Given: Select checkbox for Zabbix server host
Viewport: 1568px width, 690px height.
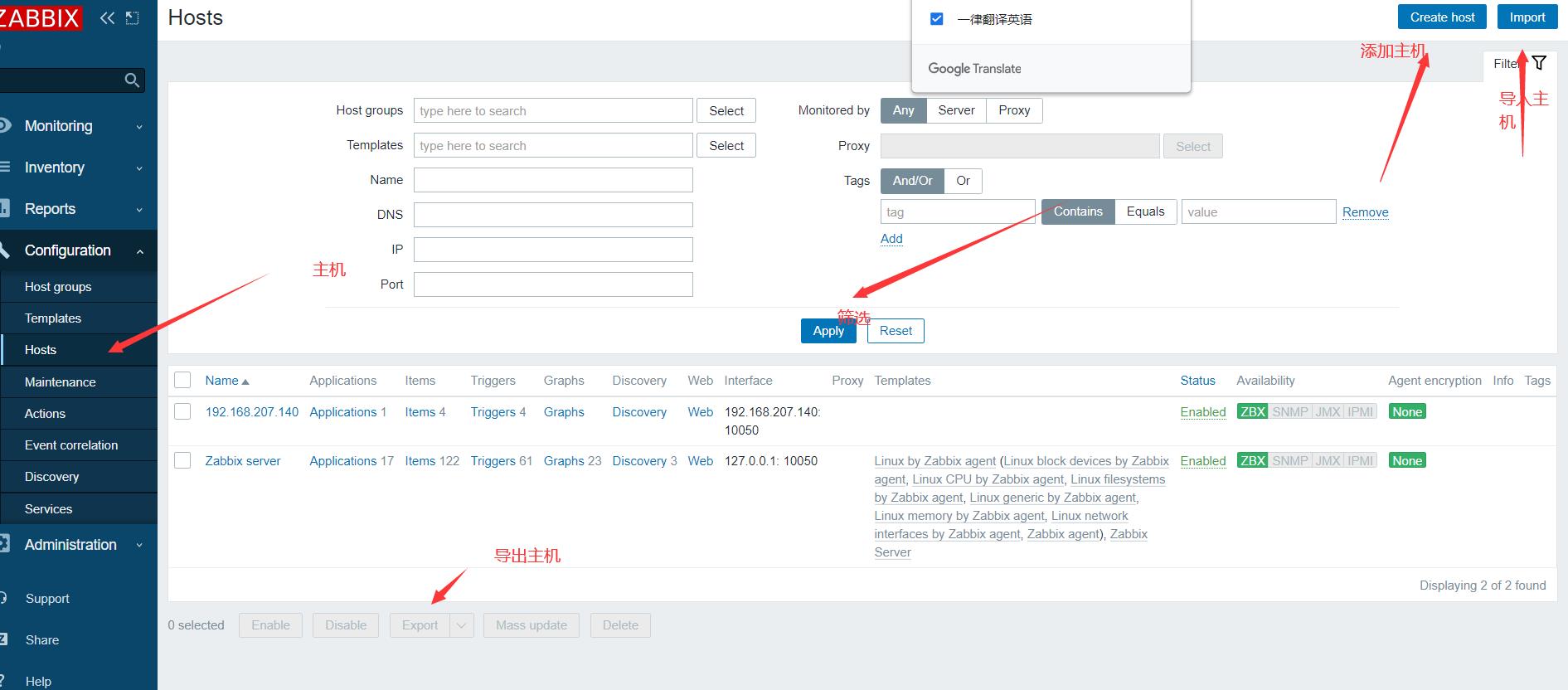Looking at the screenshot, I should click(182, 460).
